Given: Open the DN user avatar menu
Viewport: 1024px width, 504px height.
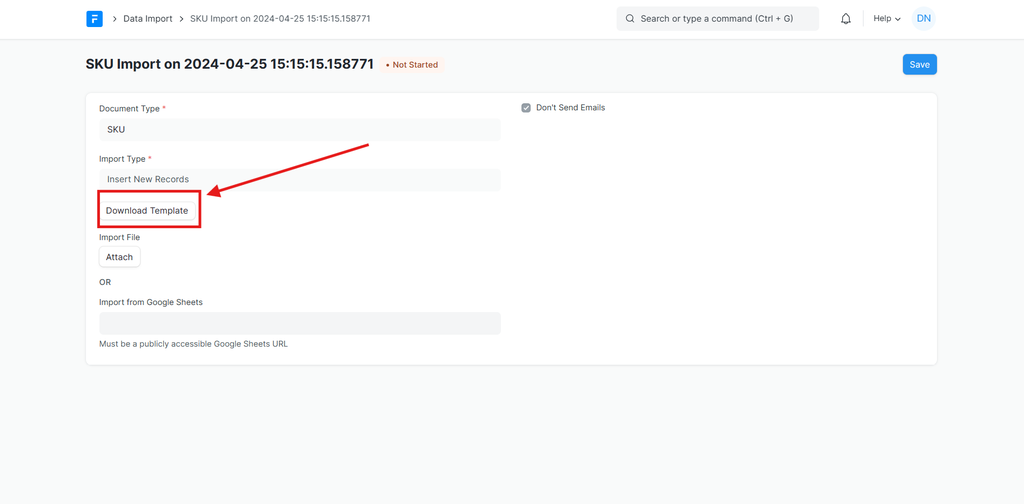Looking at the screenshot, I should tap(923, 19).
